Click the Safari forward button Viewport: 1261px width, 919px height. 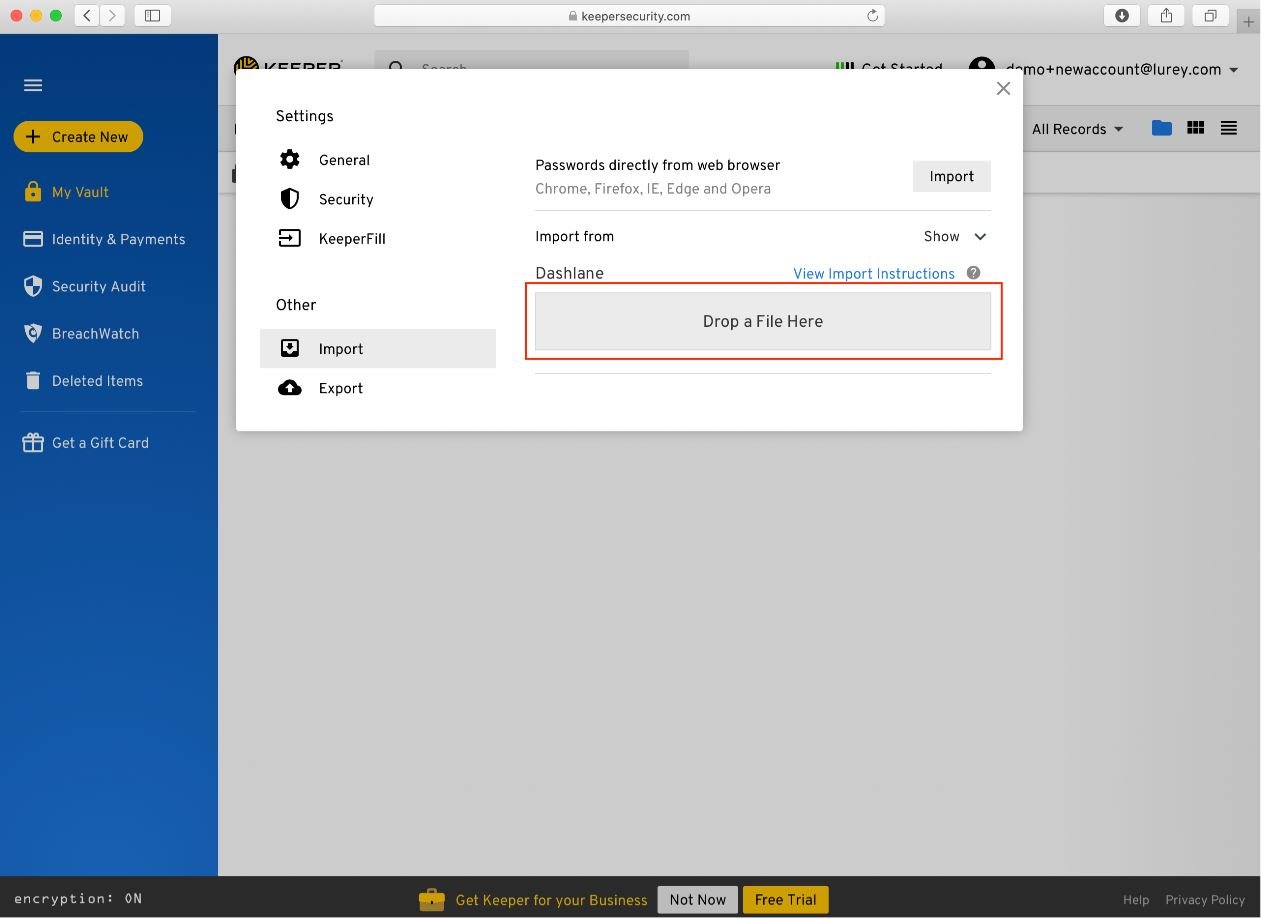coord(113,15)
